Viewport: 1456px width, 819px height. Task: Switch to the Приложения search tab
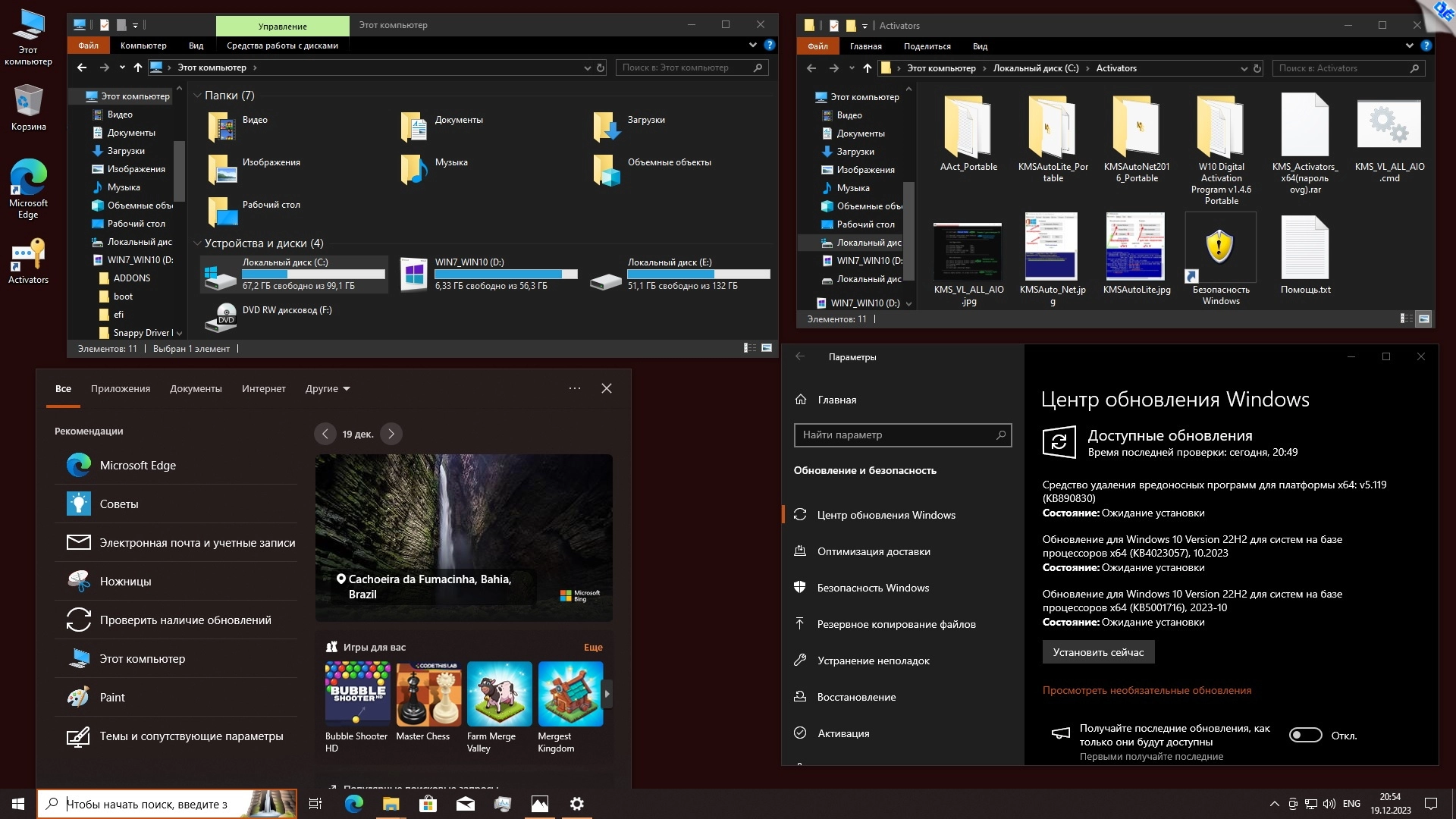(121, 389)
